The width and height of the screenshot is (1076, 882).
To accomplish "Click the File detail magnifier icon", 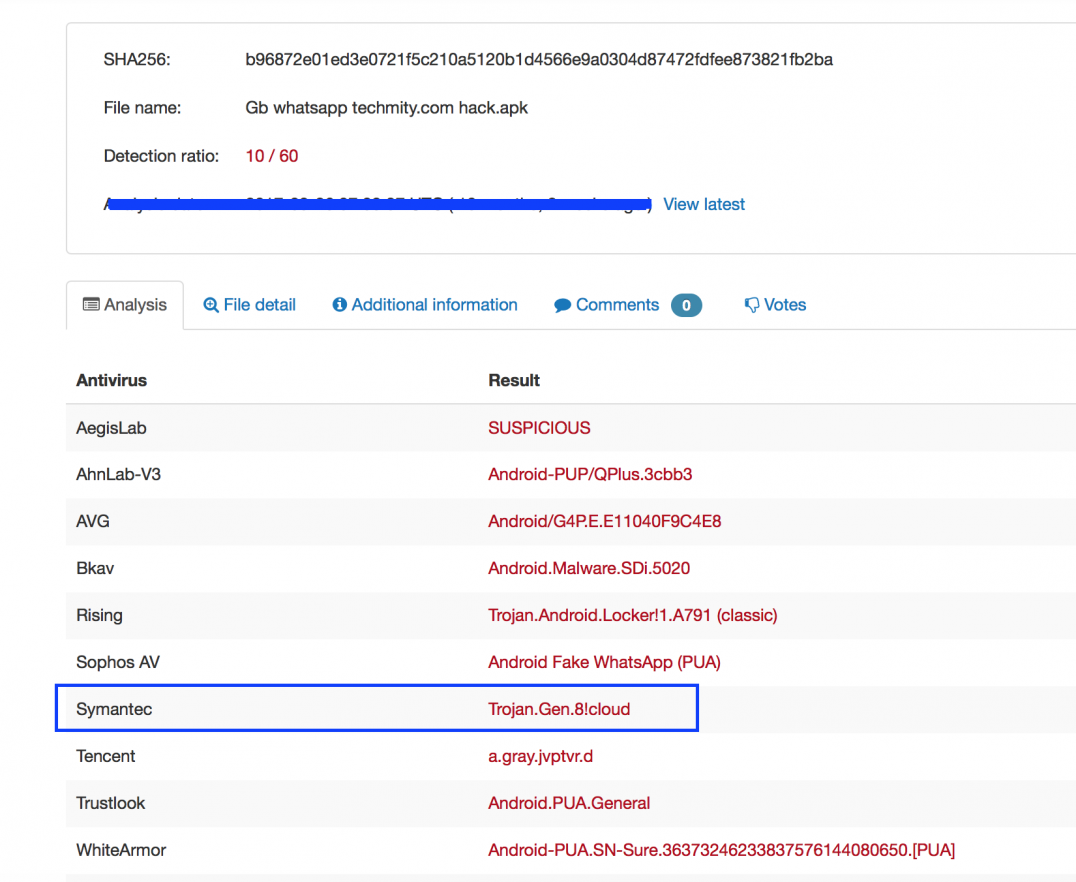I will 210,305.
